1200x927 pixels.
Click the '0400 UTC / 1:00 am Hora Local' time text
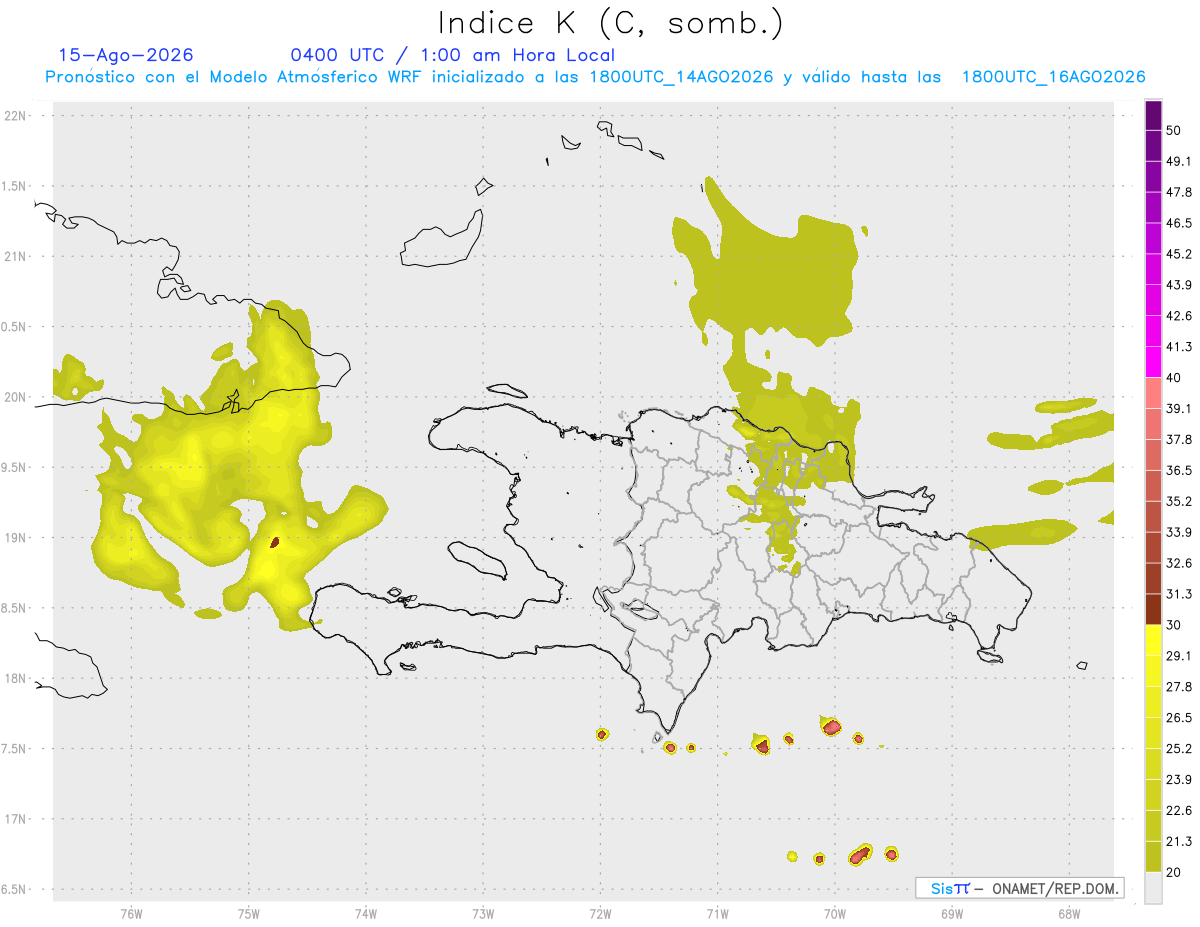coord(453,55)
